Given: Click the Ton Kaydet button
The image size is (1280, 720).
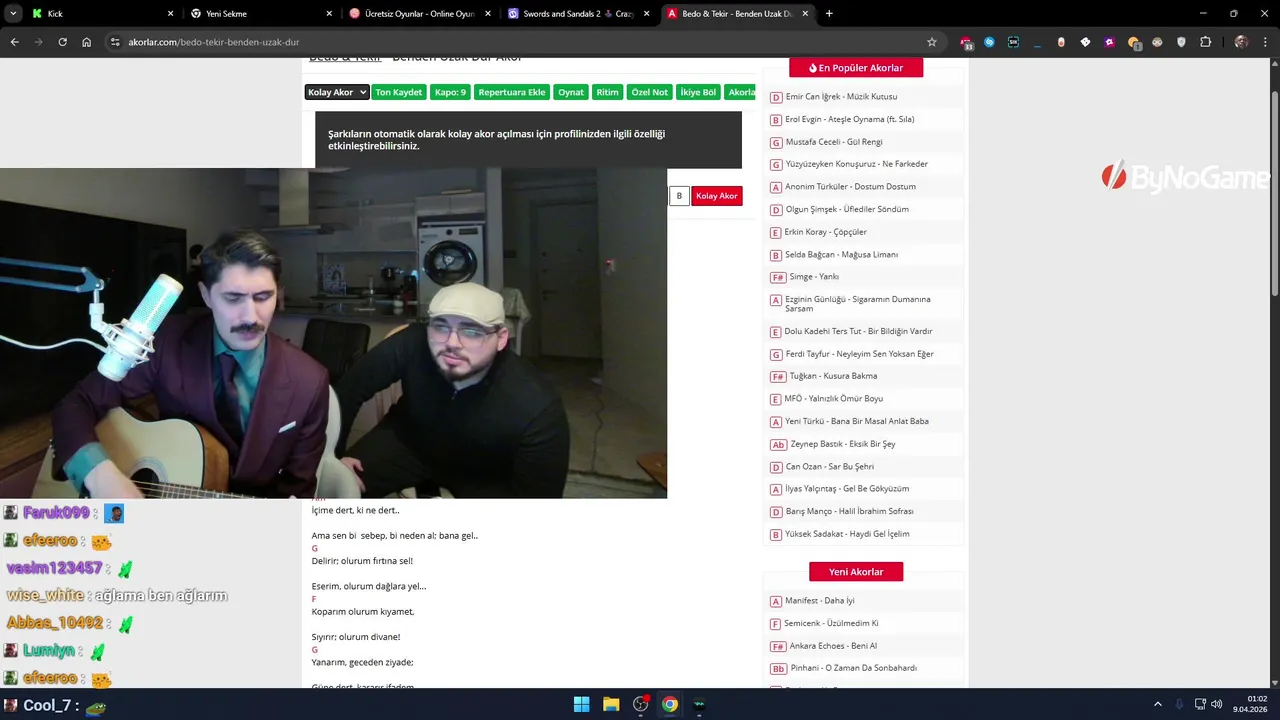Looking at the screenshot, I should (x=399, y=92).
